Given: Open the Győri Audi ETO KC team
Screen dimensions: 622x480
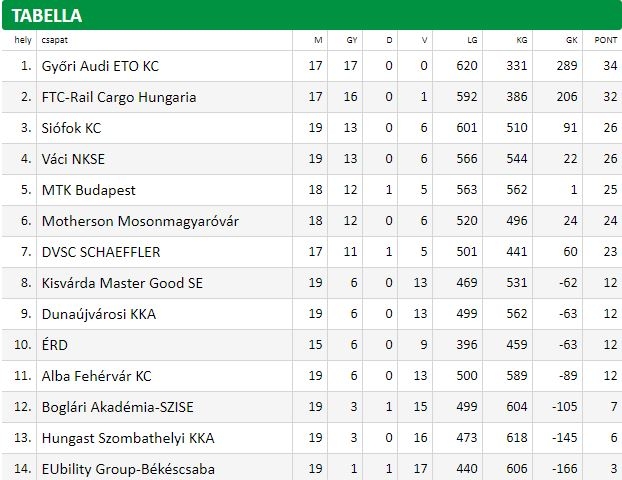Looking at the screenshot, I should 100,66.
